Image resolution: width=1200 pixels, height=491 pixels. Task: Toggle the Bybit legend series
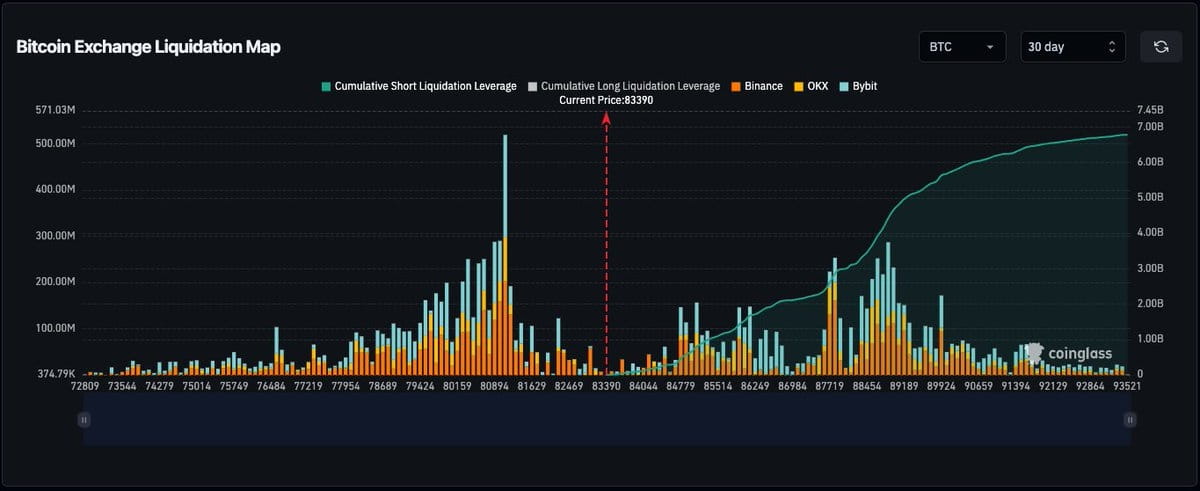click(x=857, y=86)
